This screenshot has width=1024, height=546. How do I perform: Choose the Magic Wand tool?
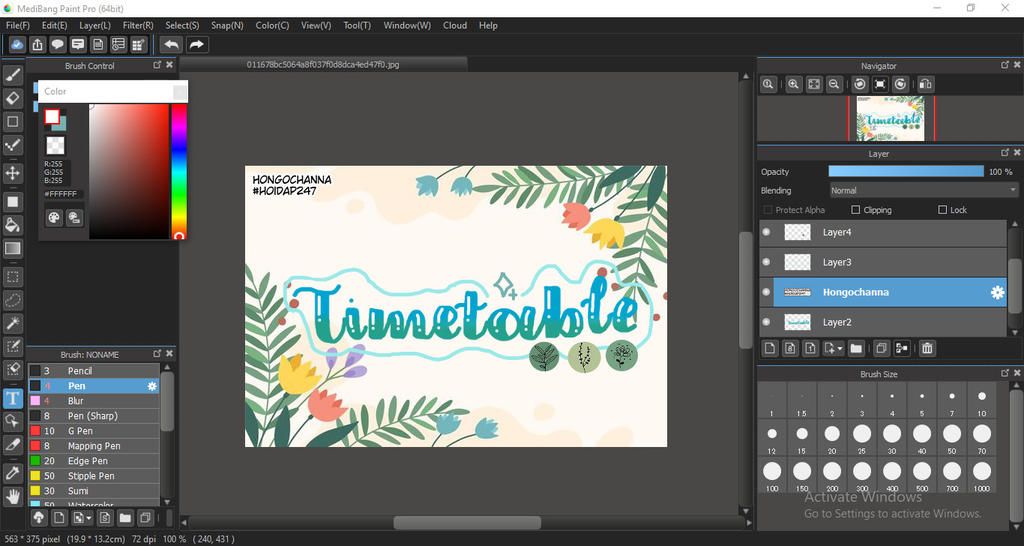point(13,323)
